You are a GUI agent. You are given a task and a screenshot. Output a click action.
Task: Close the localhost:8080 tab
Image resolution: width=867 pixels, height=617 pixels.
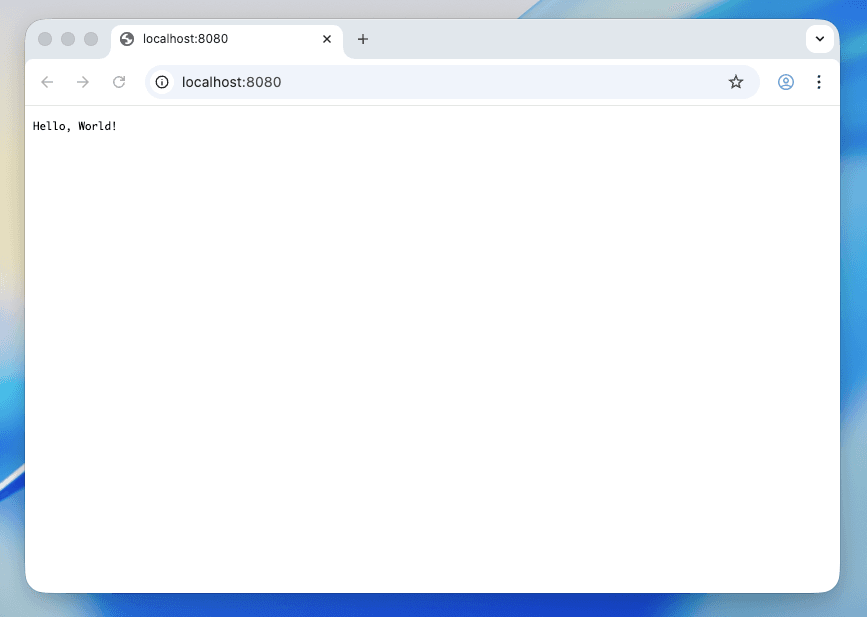point(327,39)
